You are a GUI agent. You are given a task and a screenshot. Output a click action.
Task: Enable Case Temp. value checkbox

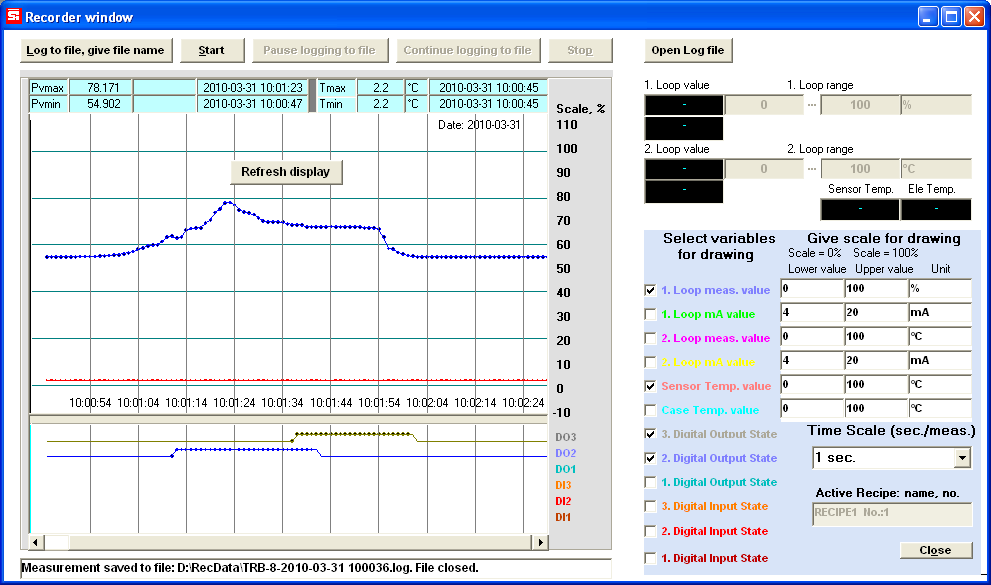click(650, 410)
